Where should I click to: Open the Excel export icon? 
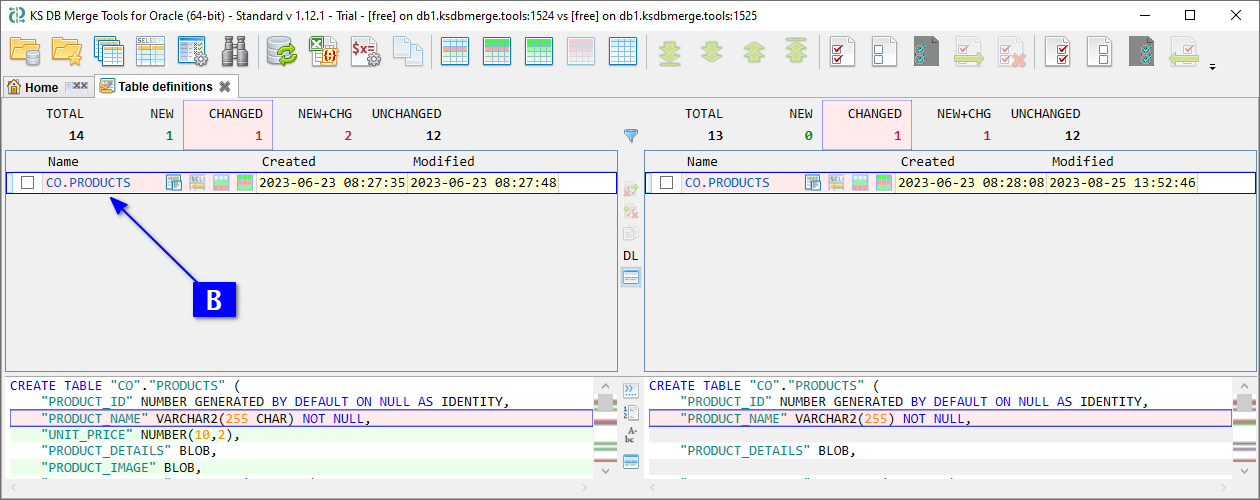[x=322, y=51]
